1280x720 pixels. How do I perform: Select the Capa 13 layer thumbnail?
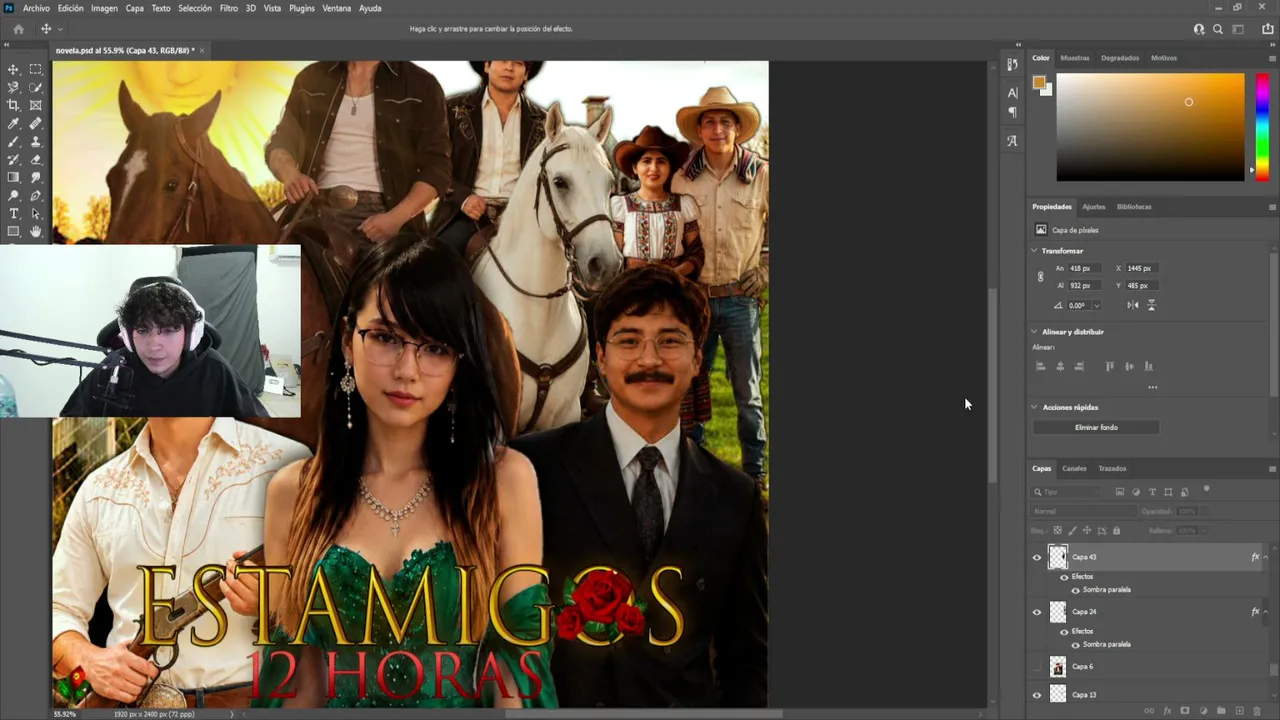1058,695
